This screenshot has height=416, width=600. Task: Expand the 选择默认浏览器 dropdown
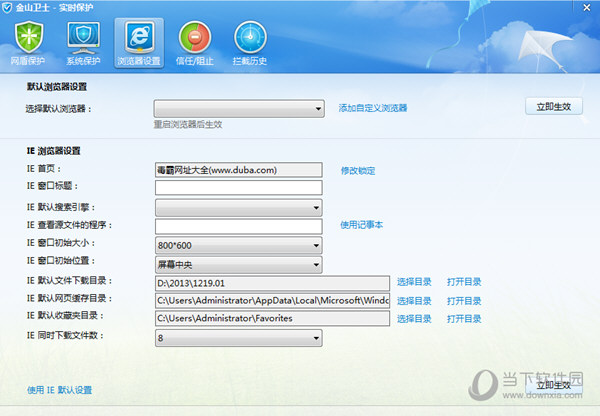239,108
